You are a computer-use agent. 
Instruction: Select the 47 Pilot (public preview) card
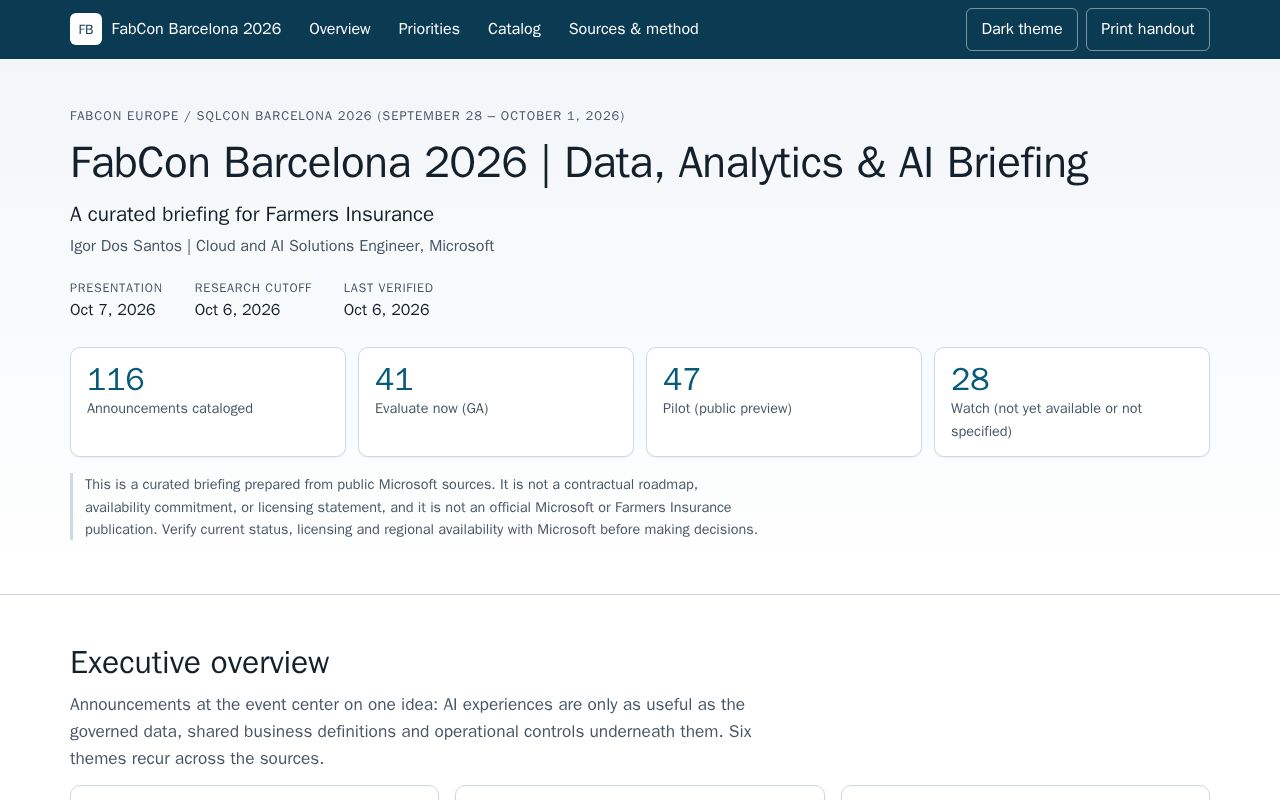coord(784,402)
